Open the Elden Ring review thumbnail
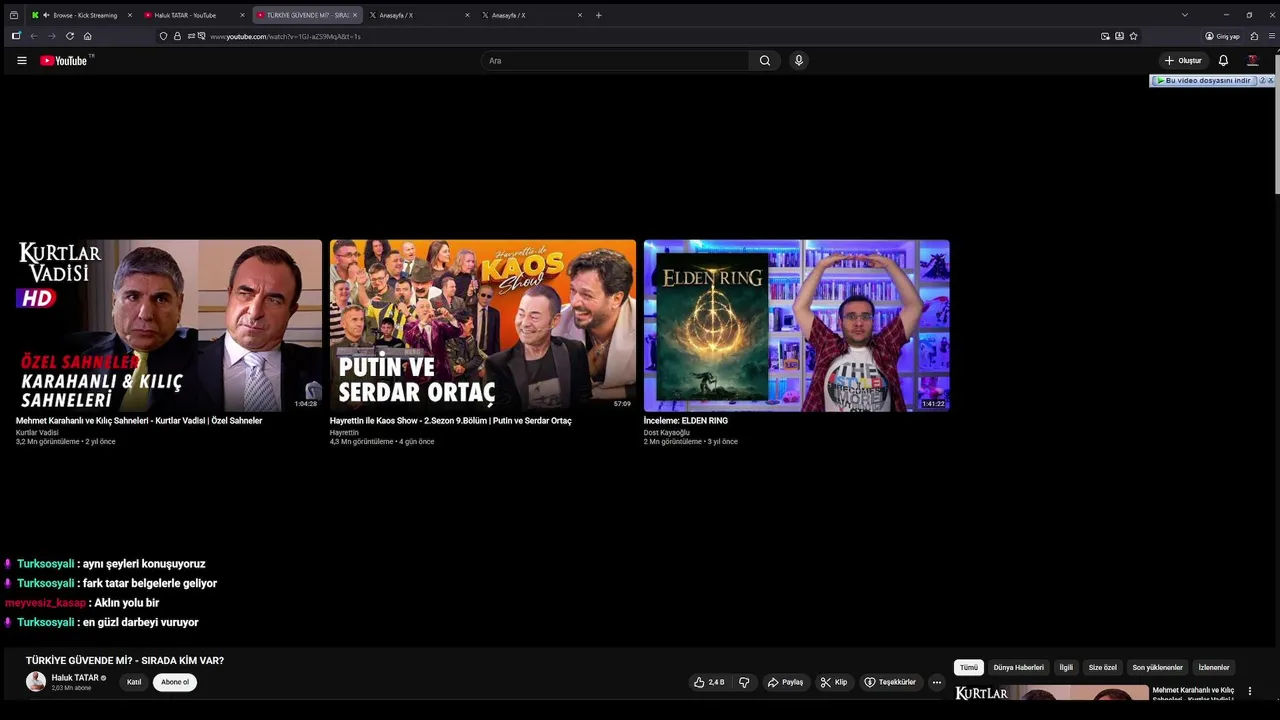The height and width of the screenshot is (720, 1280). [x=797, y=325]
